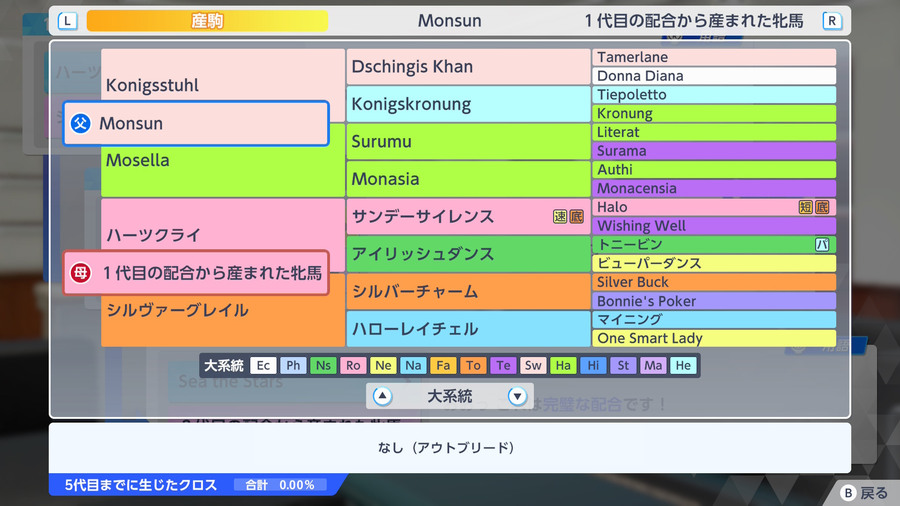The height and width of the screenshot is (506, 900).
Task: Click the Ne lineage swatch
Action: pos(383,365)
